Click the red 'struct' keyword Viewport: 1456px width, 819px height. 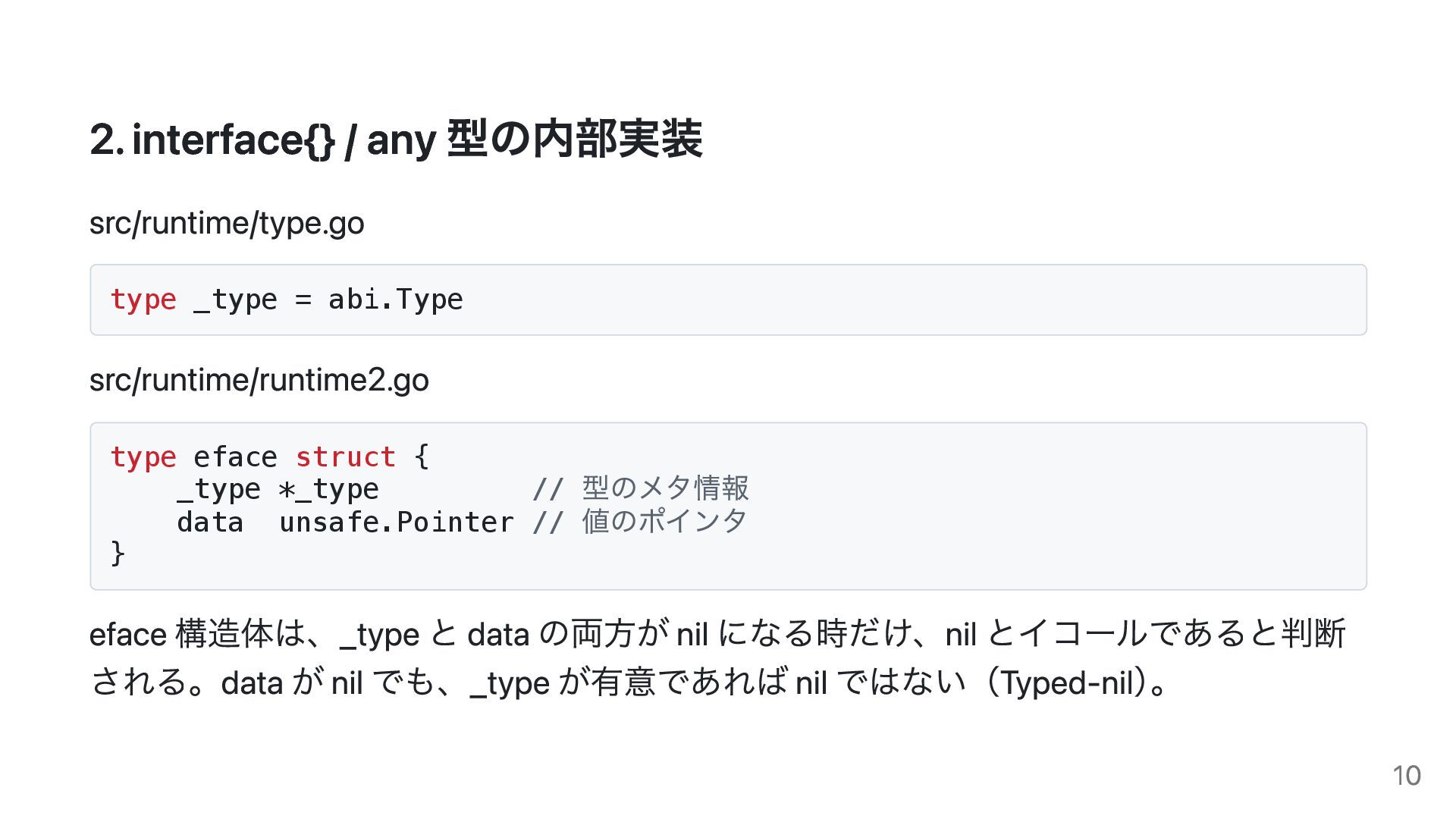pos(345,457)
